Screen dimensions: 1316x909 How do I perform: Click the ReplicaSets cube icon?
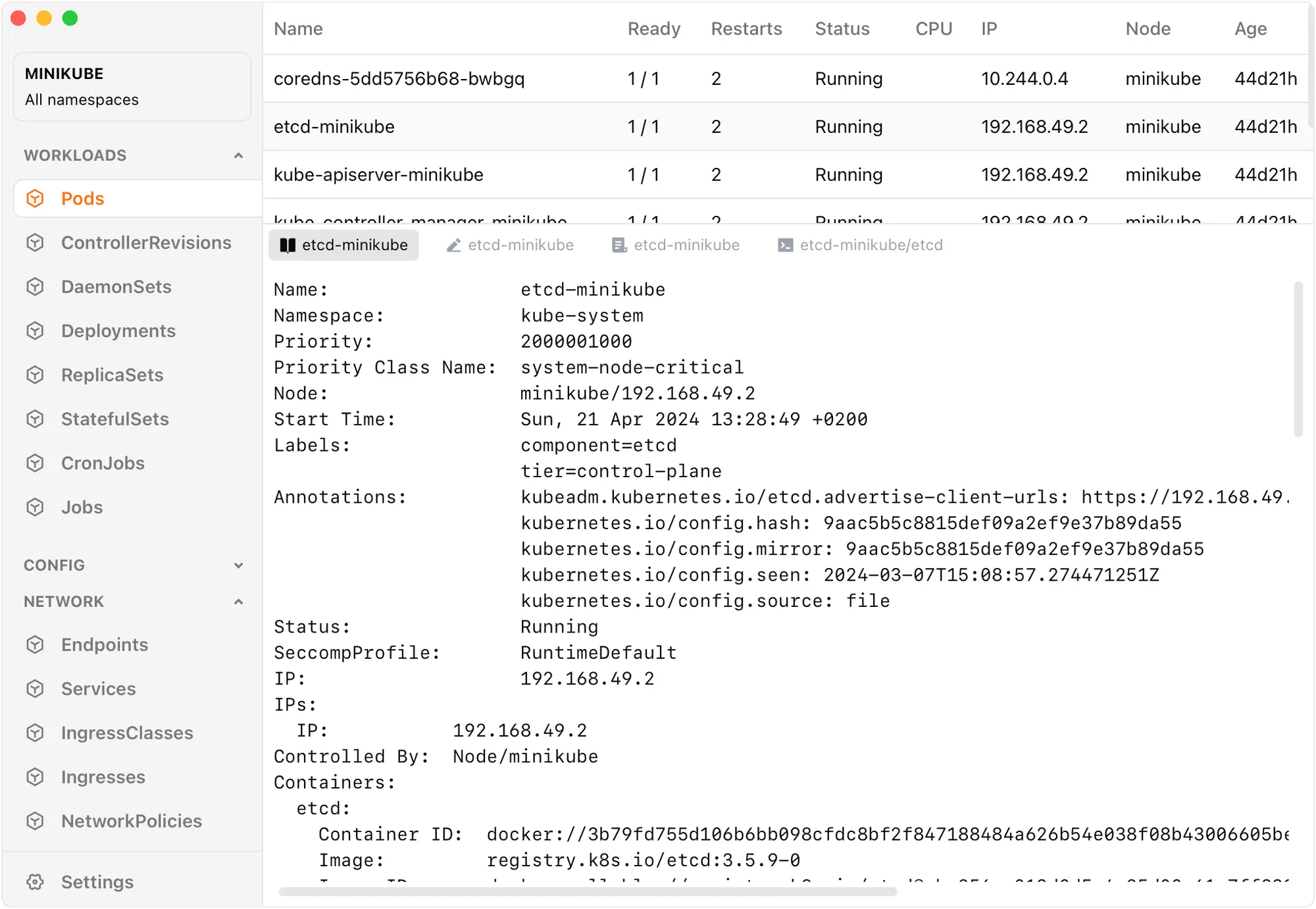click(35, 375)
